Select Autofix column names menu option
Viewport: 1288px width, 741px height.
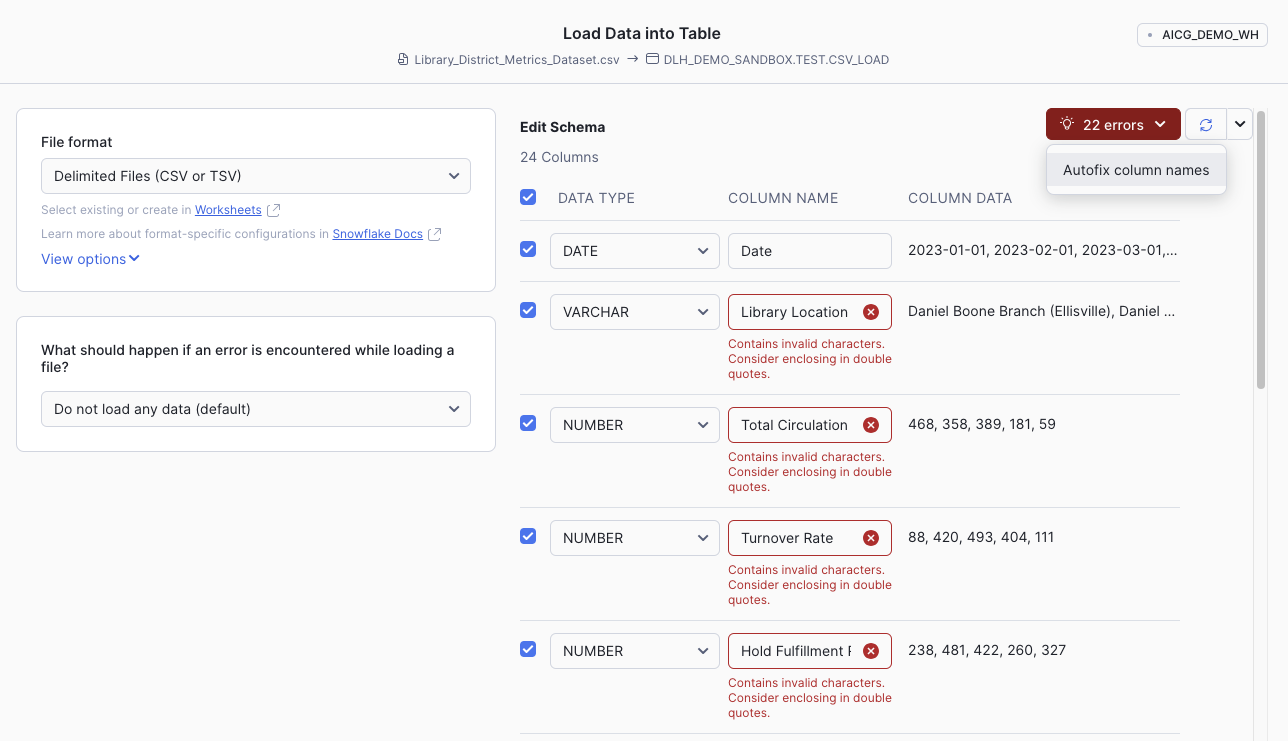click(1136, 170)
